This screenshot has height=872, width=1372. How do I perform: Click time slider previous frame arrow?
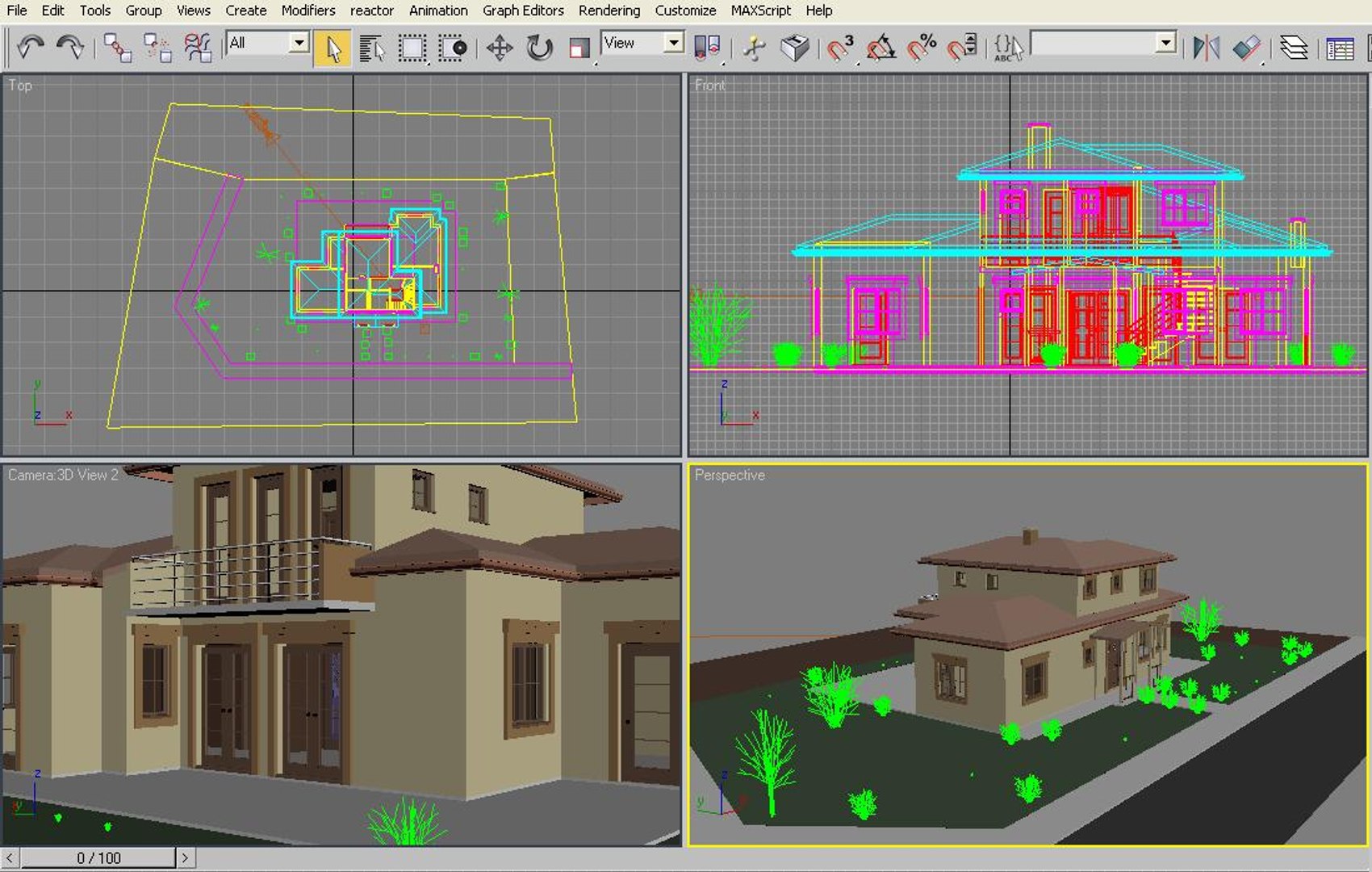(x=10, y=857)
